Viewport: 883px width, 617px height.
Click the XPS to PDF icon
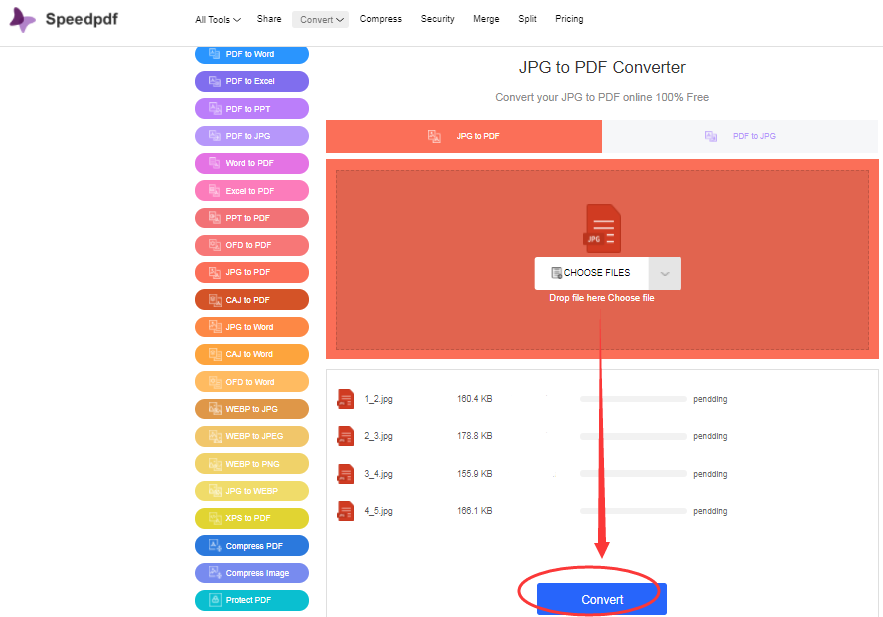click(215, 518)
